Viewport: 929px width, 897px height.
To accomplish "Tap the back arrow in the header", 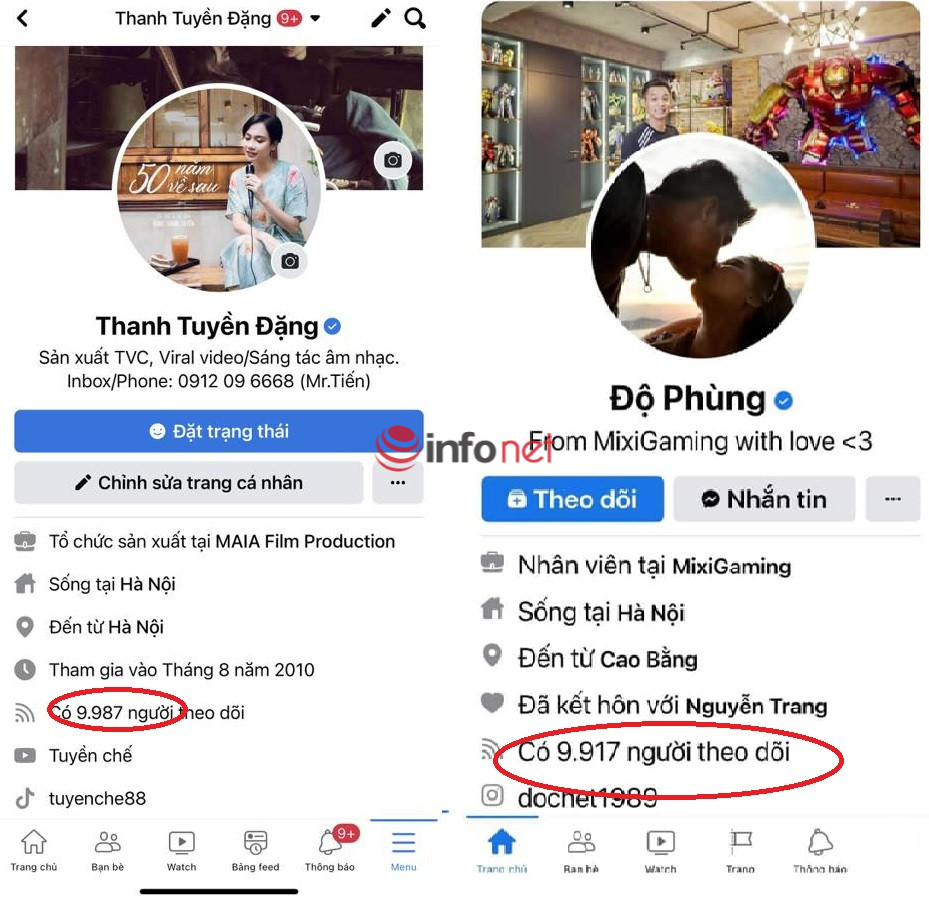I will [x=23, y=18].
